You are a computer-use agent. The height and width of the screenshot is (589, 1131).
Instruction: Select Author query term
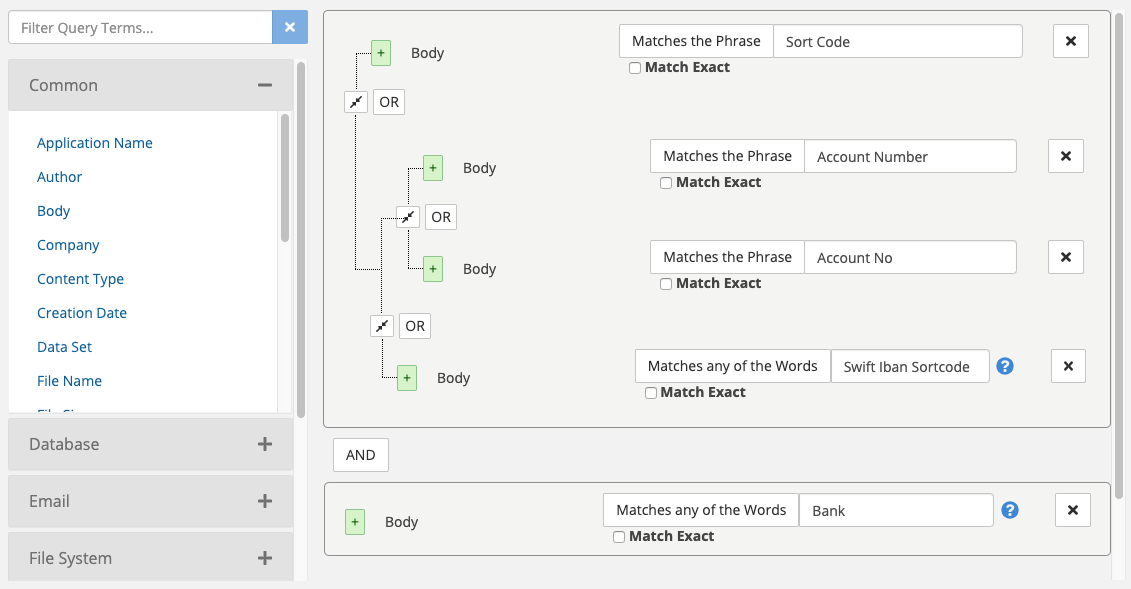click(59, 177)
